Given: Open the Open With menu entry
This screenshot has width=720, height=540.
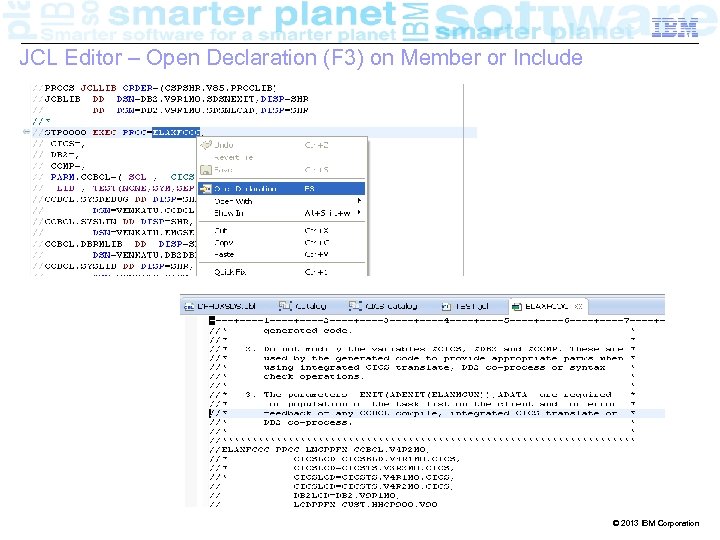Looking at the screenshot, I should 281,201.
